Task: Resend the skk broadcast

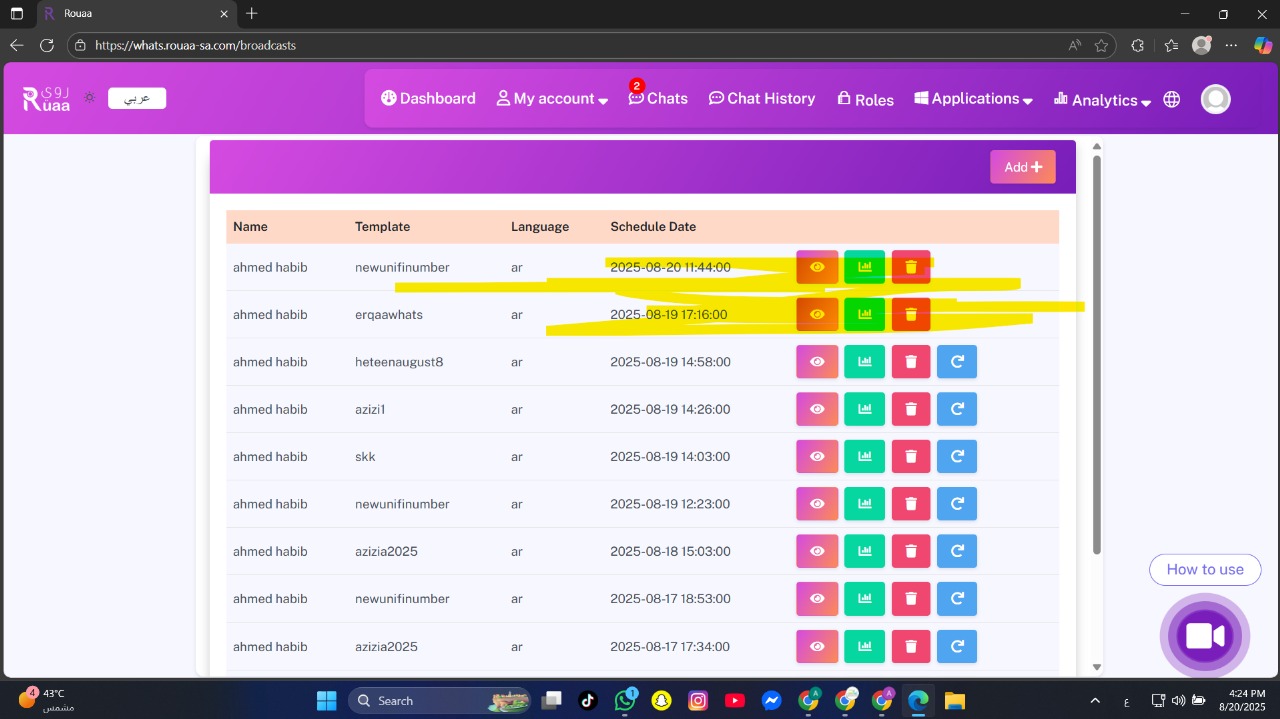Action: [x=957, y=456]
